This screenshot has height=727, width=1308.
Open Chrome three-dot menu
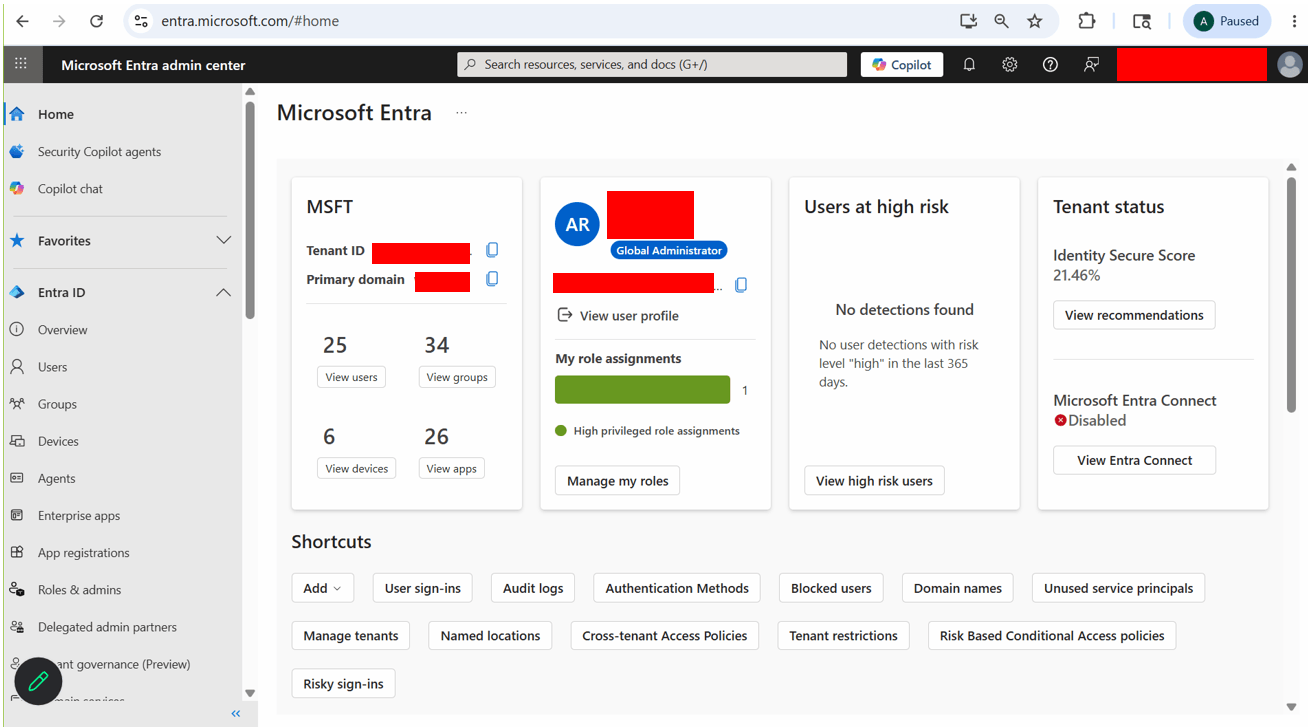(1294, 21)
